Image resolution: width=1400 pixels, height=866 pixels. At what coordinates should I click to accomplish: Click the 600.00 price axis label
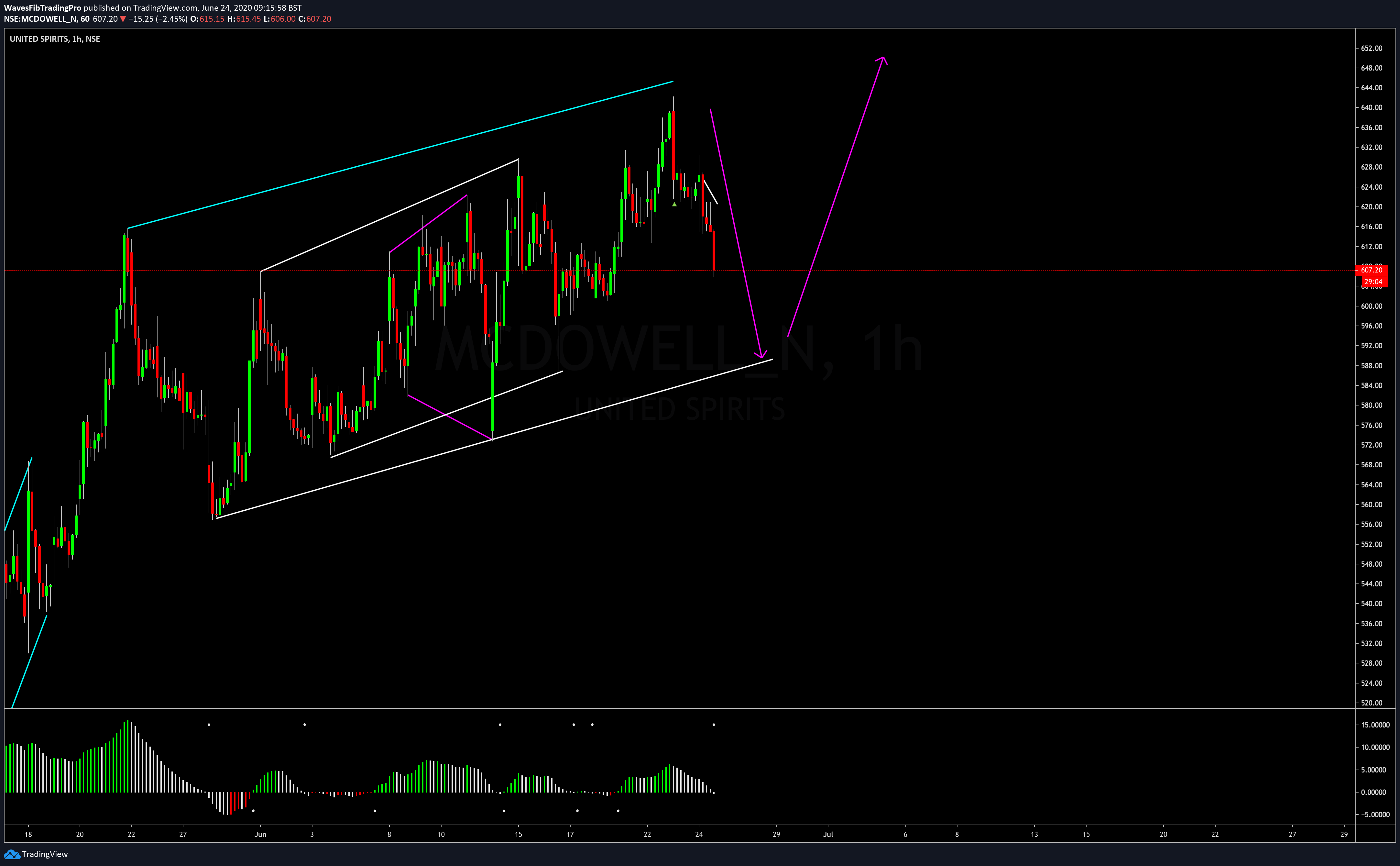coord(1372,306)
